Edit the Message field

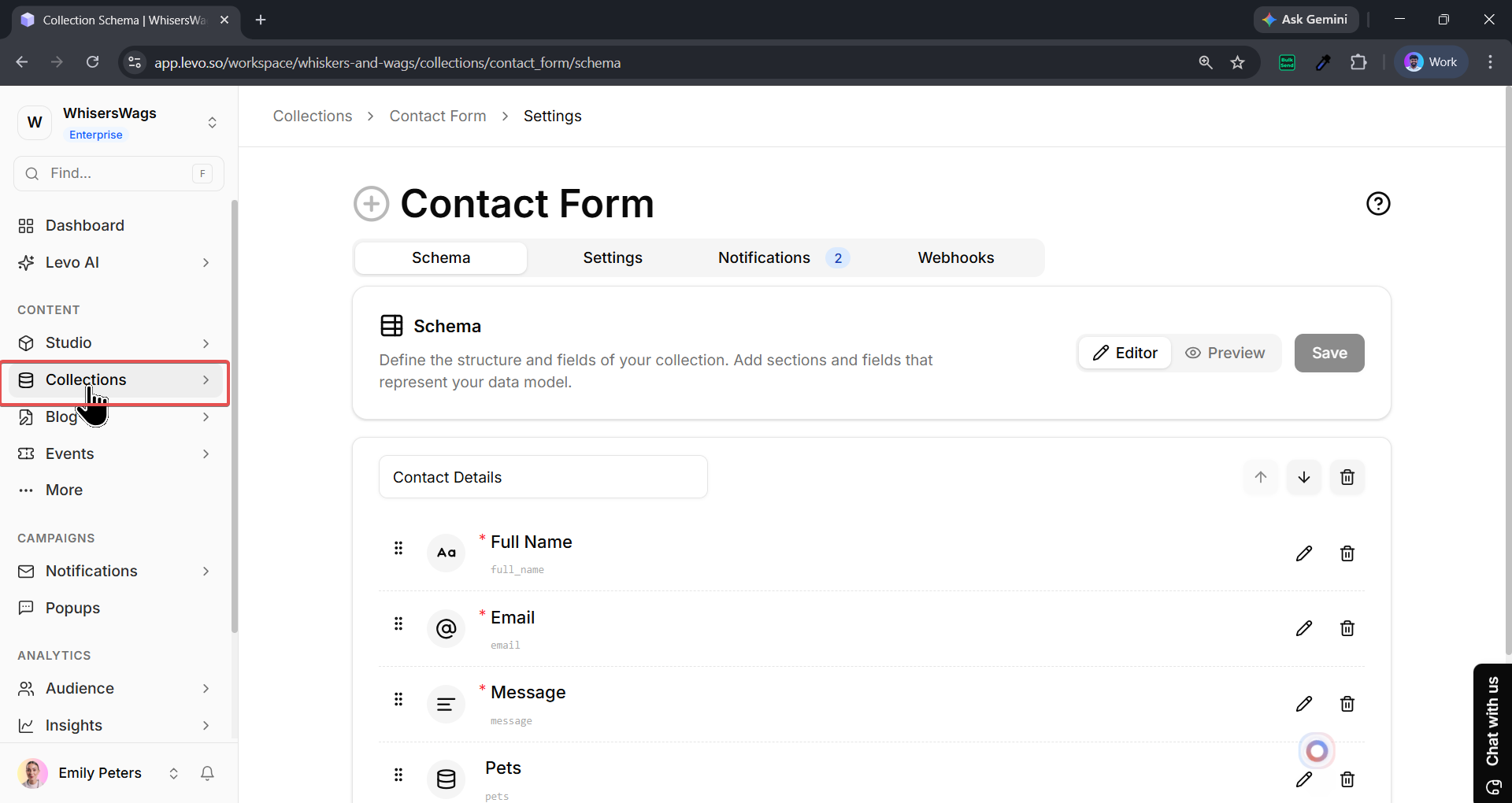click(x=1303, y=704)
